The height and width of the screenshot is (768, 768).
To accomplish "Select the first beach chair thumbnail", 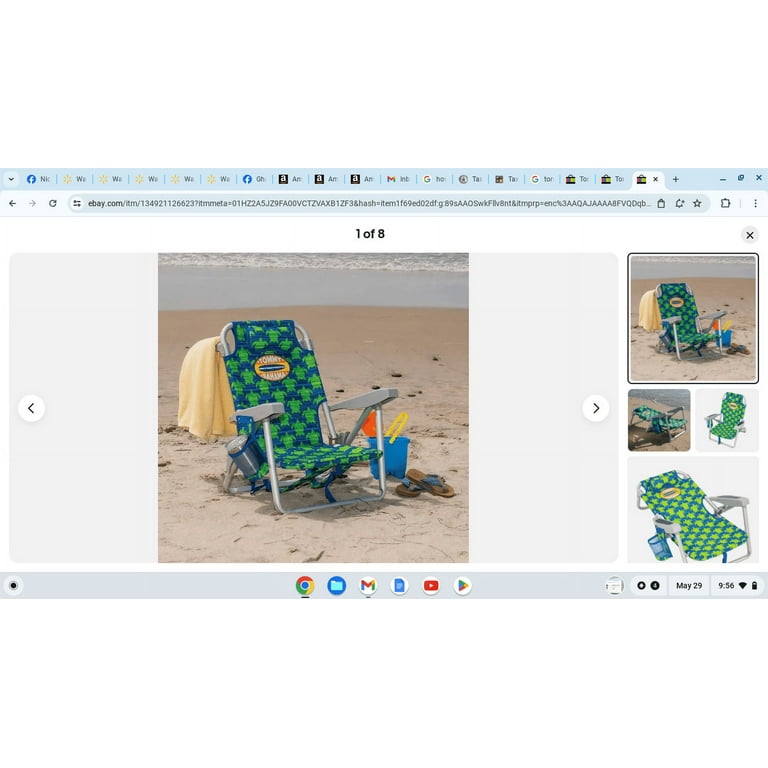I will point(692,318).
